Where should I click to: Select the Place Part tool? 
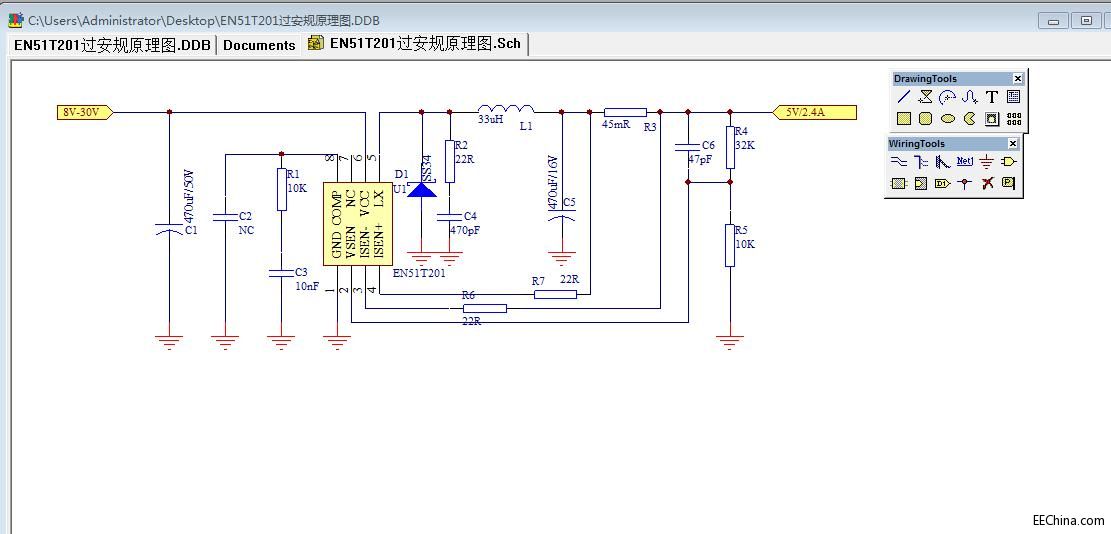pos(1008,161)
